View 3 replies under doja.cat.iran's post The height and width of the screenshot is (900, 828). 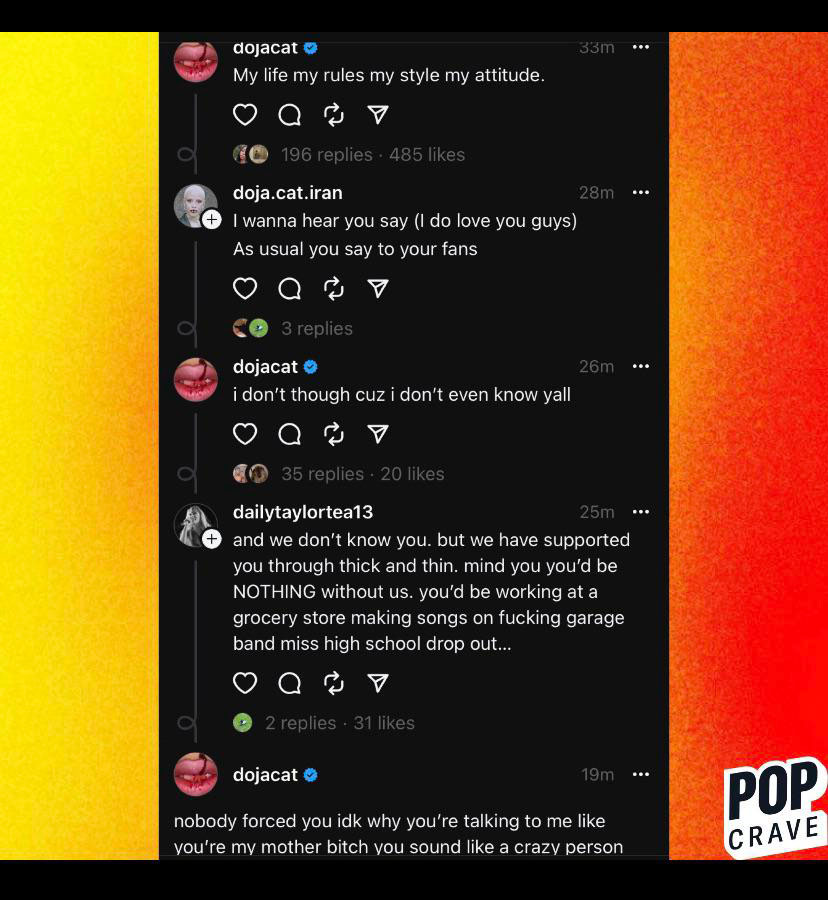pos(317,328)
